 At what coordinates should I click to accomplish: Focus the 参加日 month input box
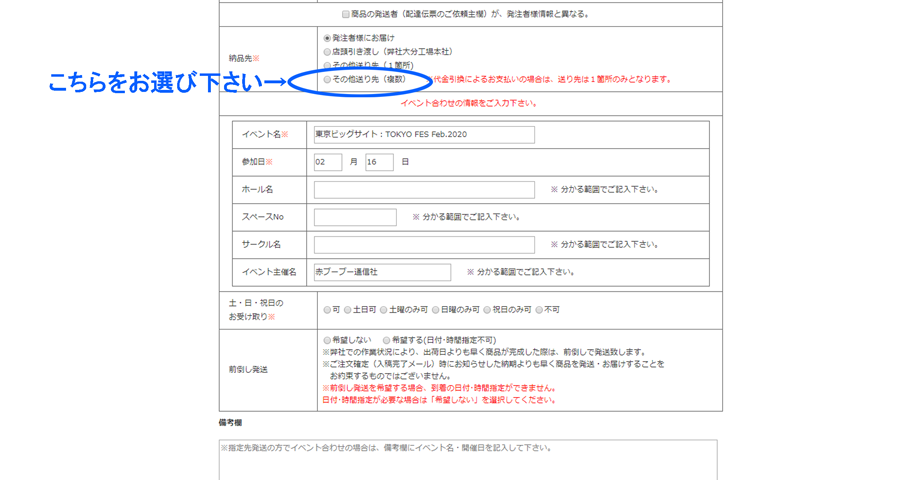point(328,162)
